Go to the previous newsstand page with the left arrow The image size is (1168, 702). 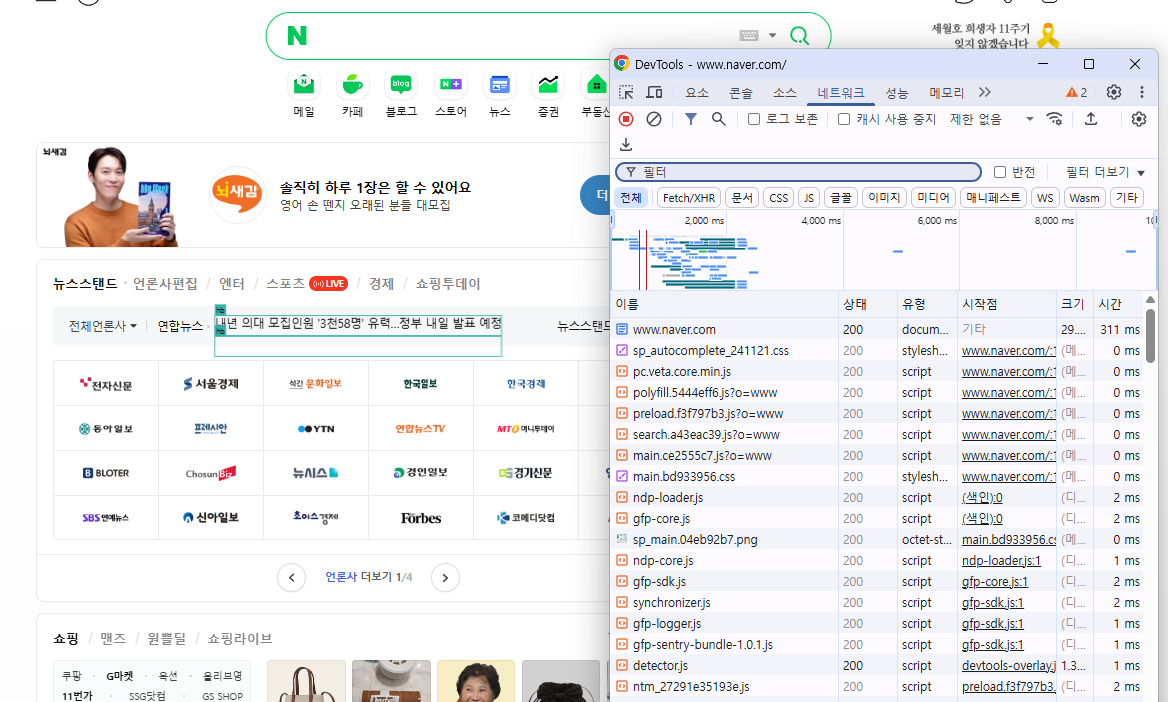tap(291, 578)
